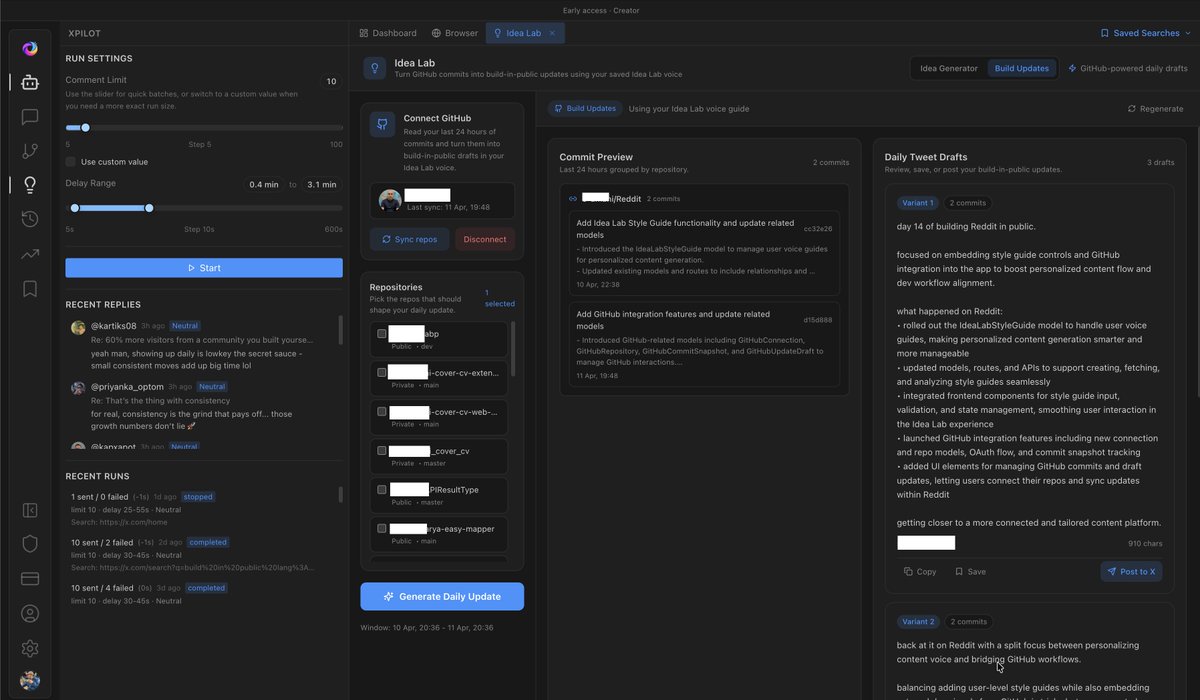This screenshot has width=1200, height=700.
Task: Check the repository ending in 'arya-easy-mapper'
Action: (382, 528)
